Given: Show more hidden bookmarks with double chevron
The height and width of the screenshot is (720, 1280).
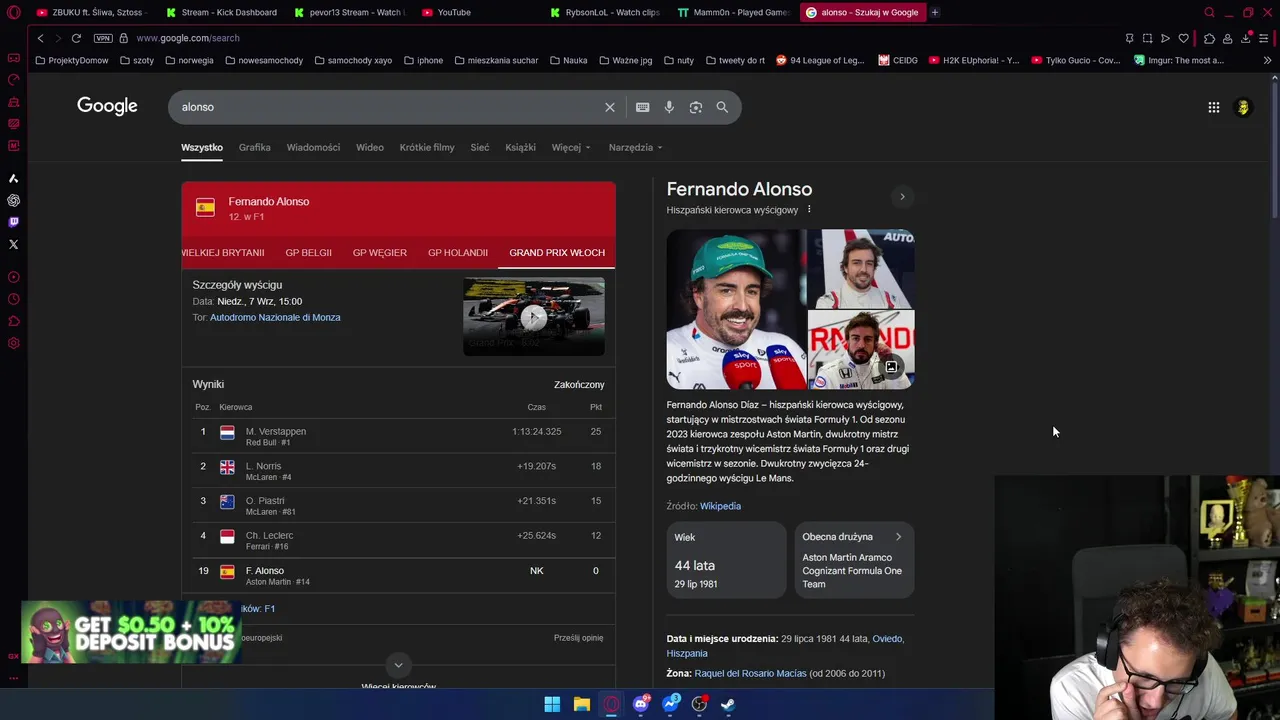Looking at the screenshot, I should pos(1267,60).
